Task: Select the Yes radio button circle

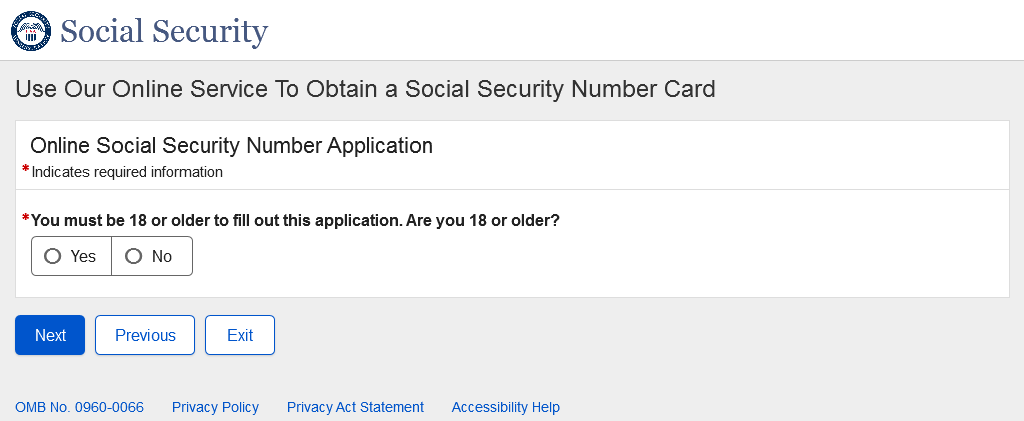Action: point(53,256)
